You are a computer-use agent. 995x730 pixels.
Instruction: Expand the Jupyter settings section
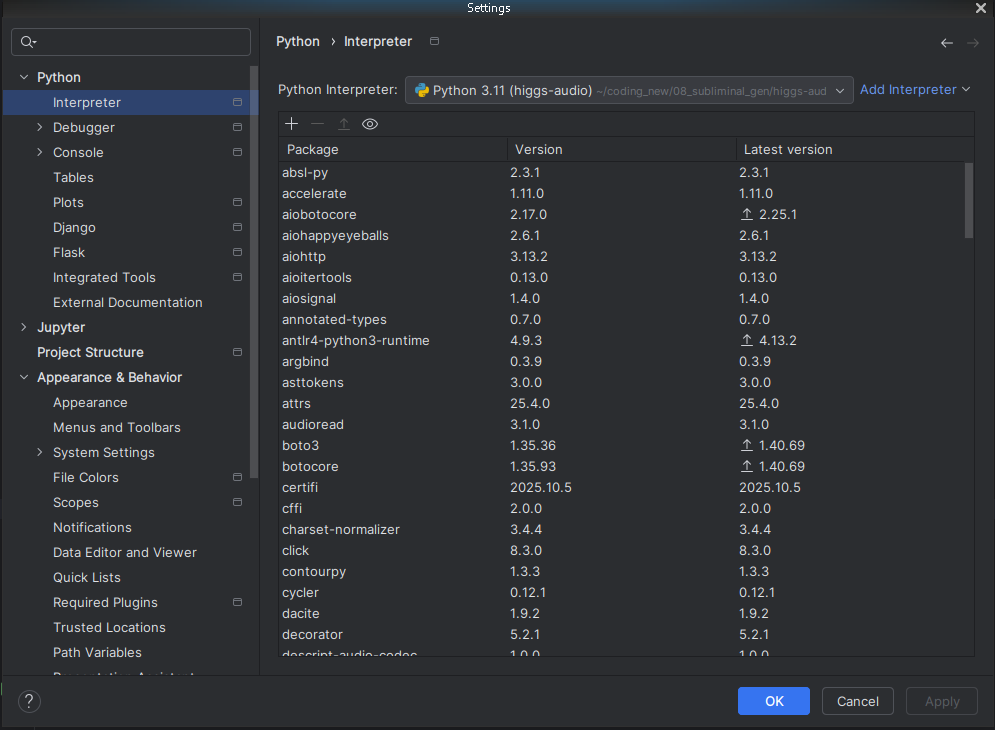tap(24, 328)
